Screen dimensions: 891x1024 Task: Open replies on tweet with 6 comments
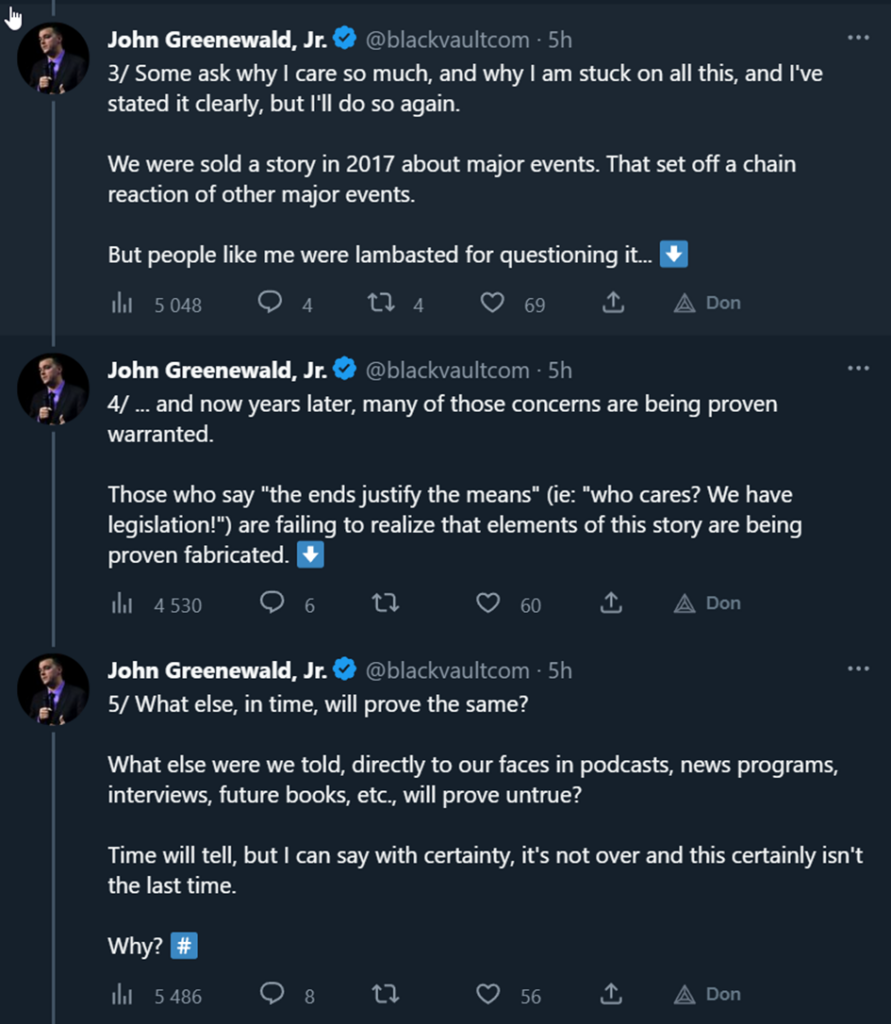point(272,603)
